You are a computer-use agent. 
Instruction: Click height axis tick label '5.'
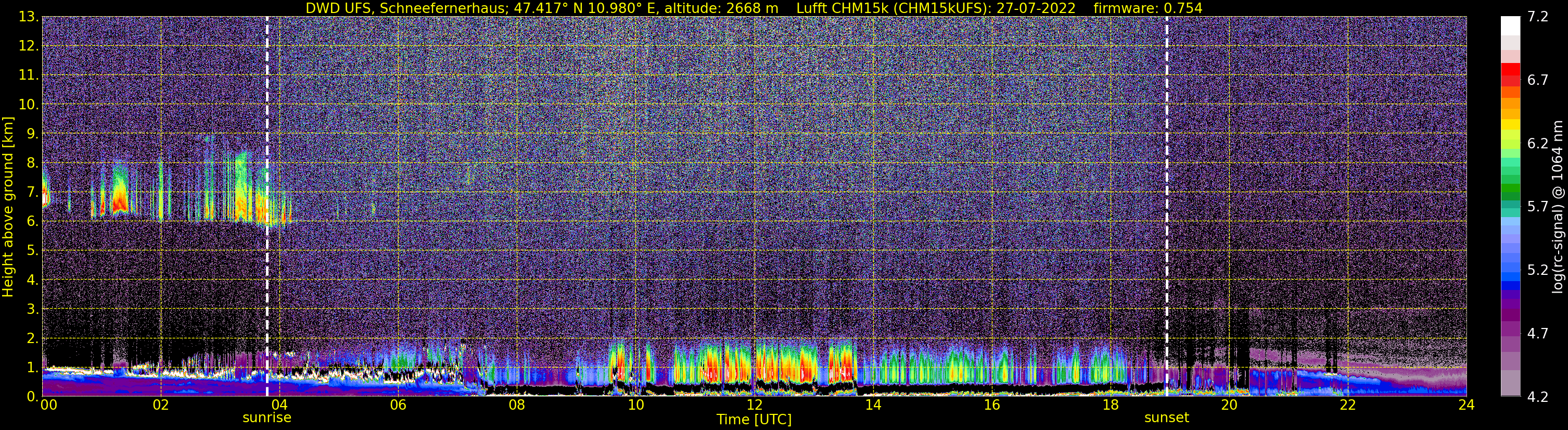32,251
